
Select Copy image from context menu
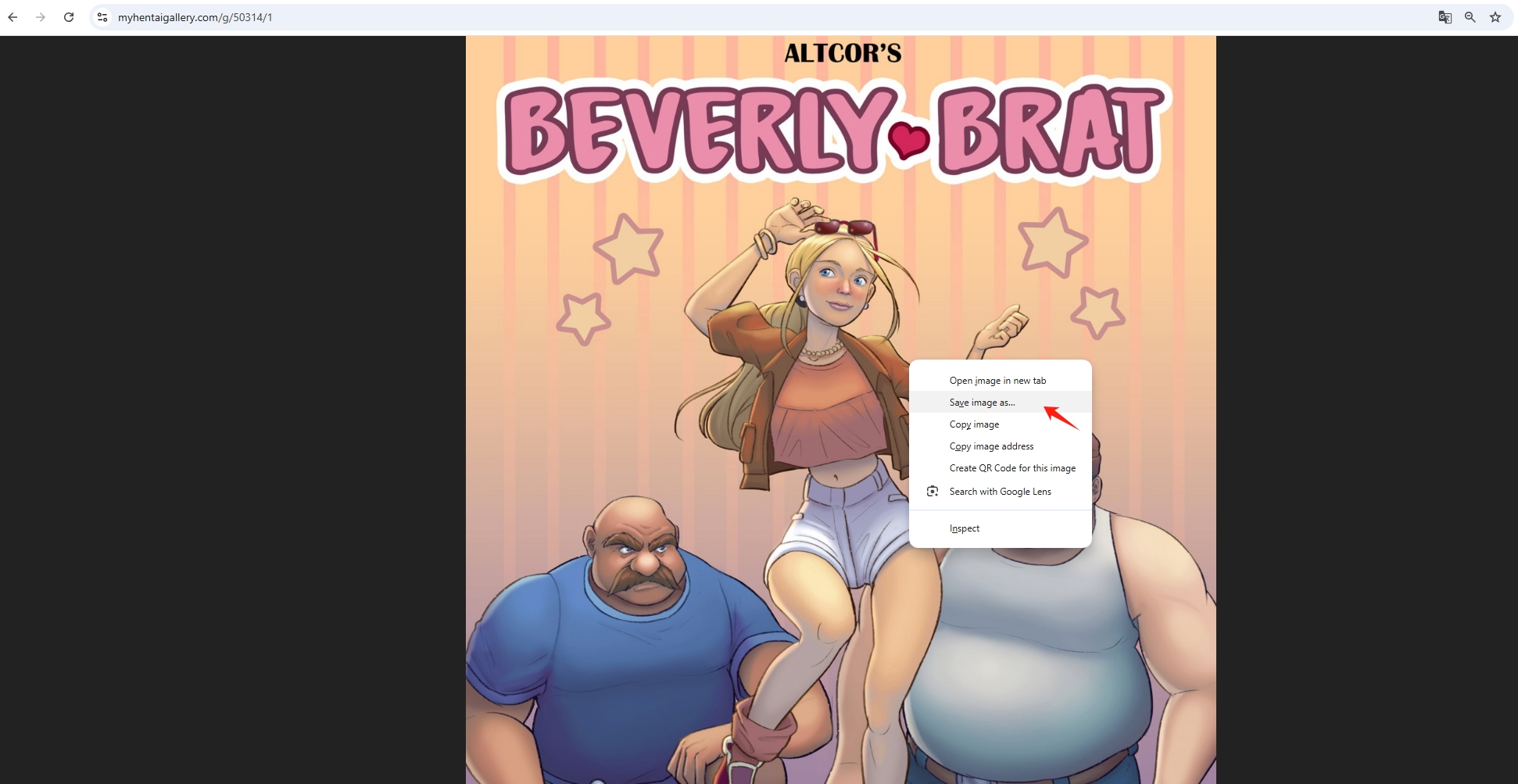point(1001,424)
